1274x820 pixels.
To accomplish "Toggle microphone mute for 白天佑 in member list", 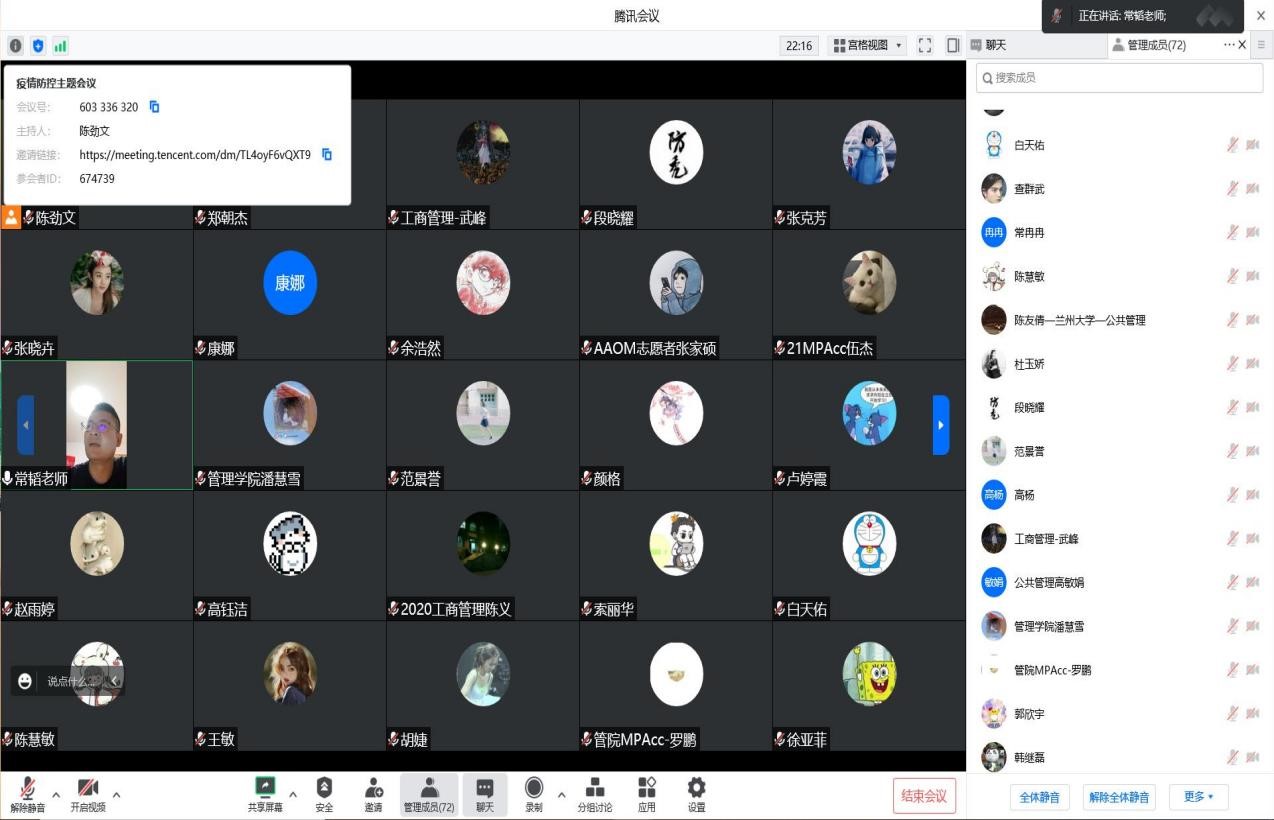I will (1233, 145).
